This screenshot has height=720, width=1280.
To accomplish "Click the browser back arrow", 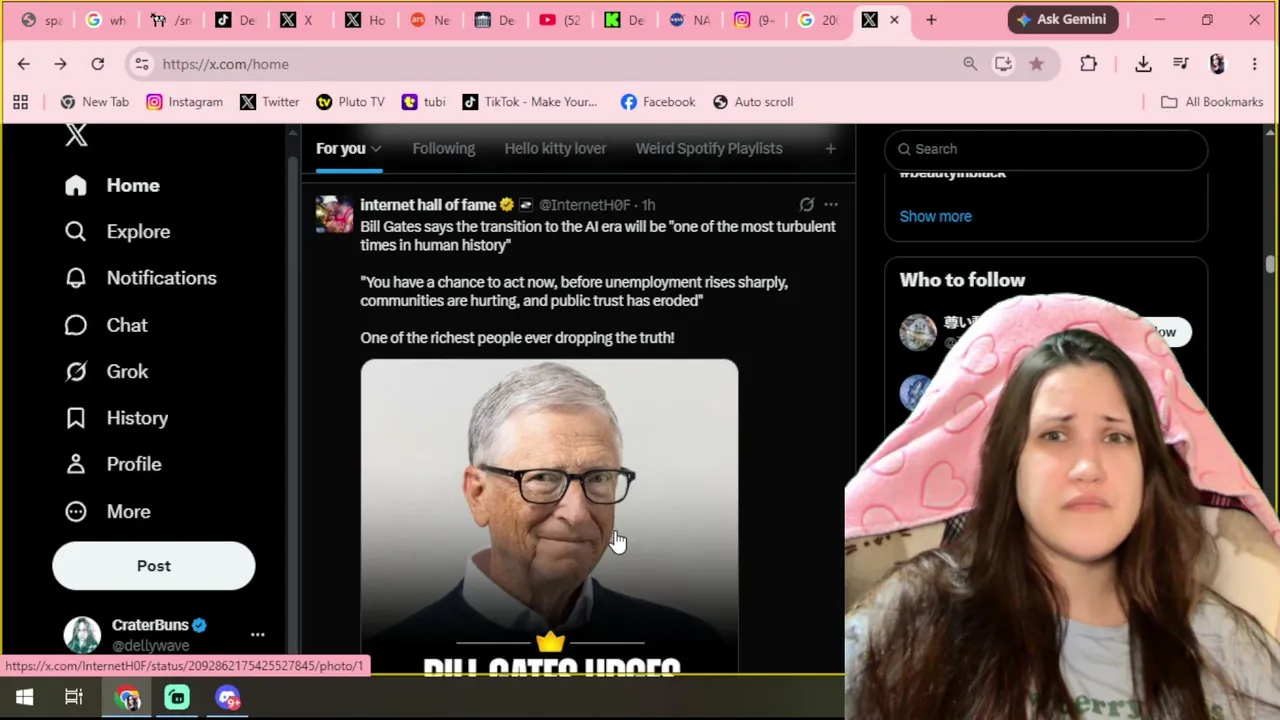I will 24,64.
